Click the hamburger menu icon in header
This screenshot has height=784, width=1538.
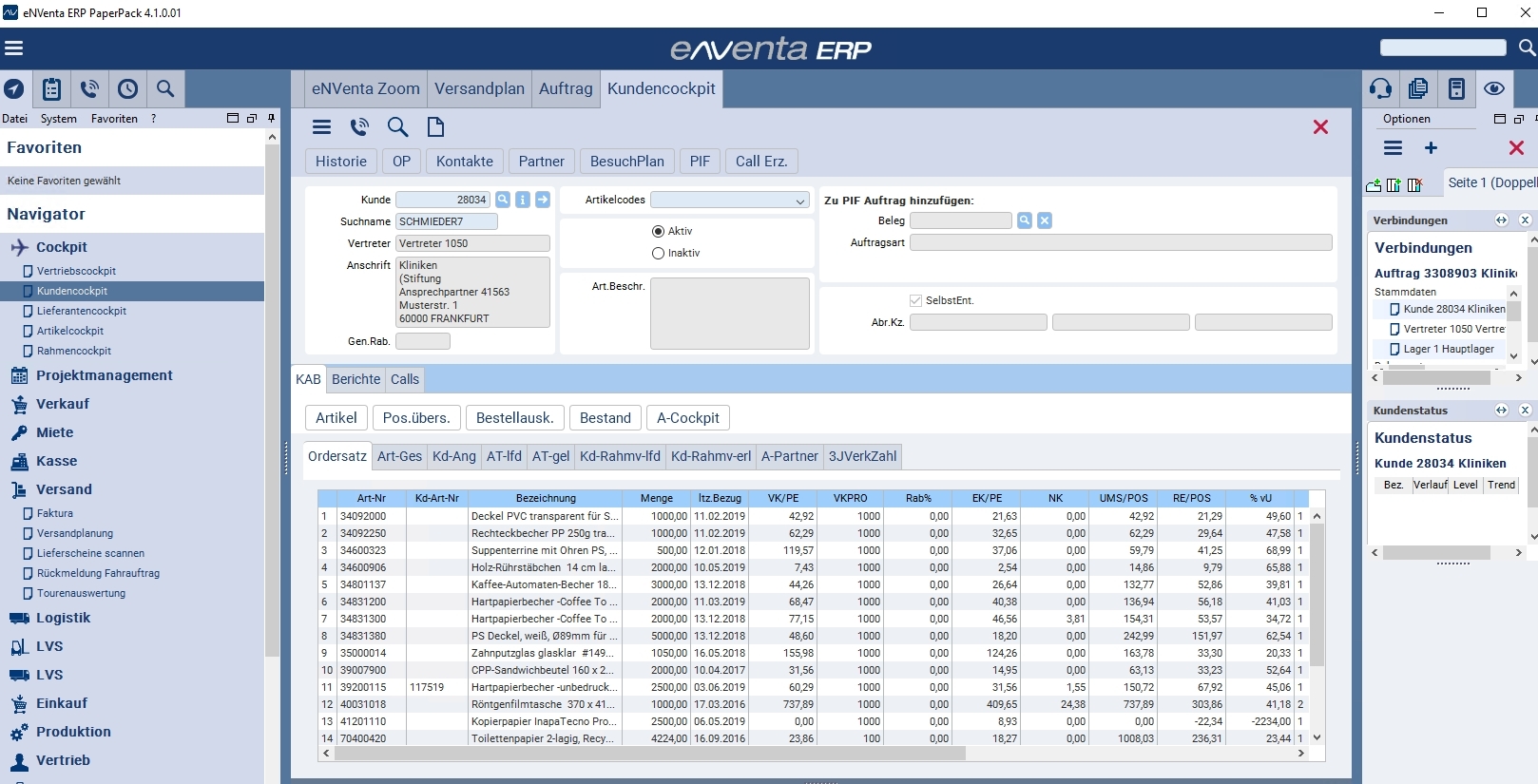14,48
